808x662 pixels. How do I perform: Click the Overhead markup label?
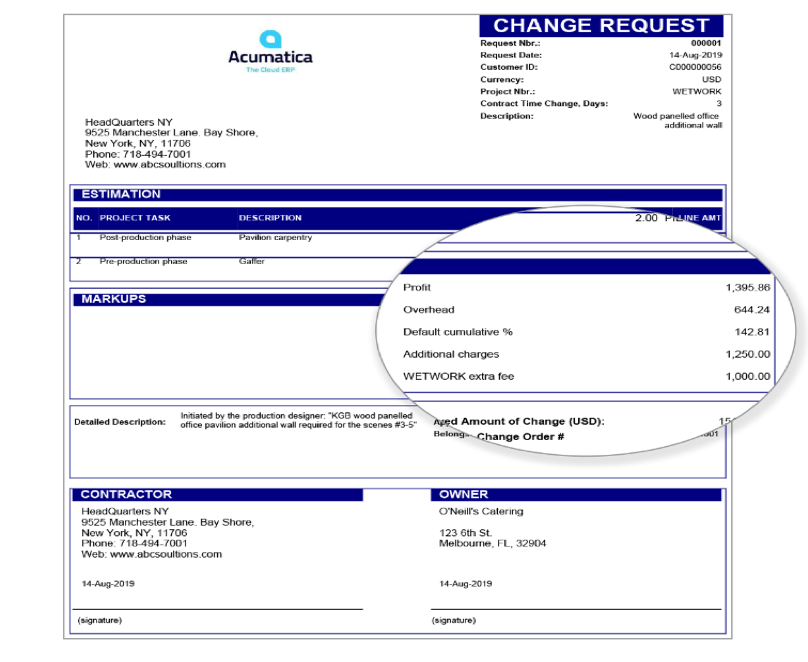tap(429, 310)
